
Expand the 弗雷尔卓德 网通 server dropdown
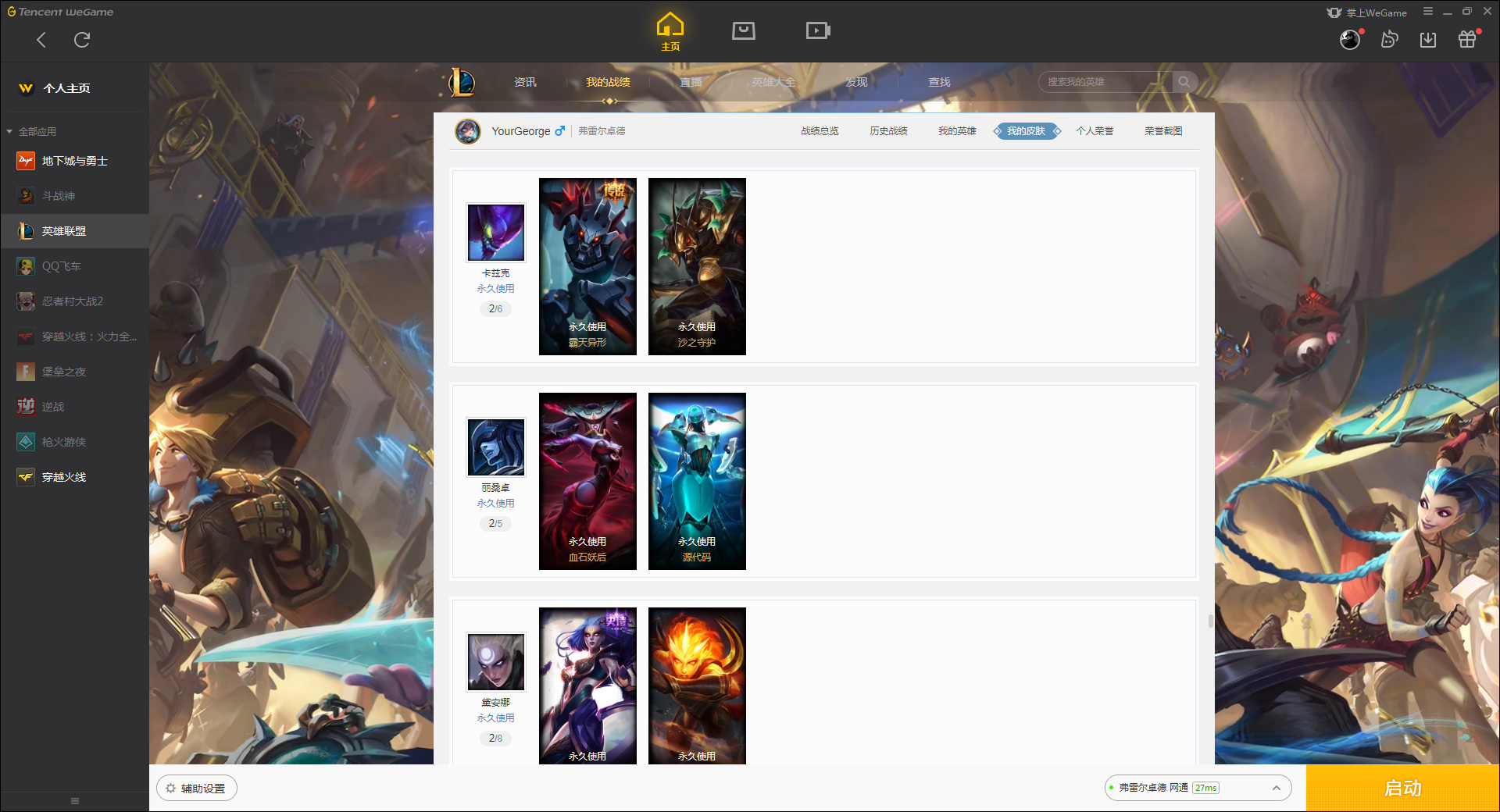(1198, 788)
